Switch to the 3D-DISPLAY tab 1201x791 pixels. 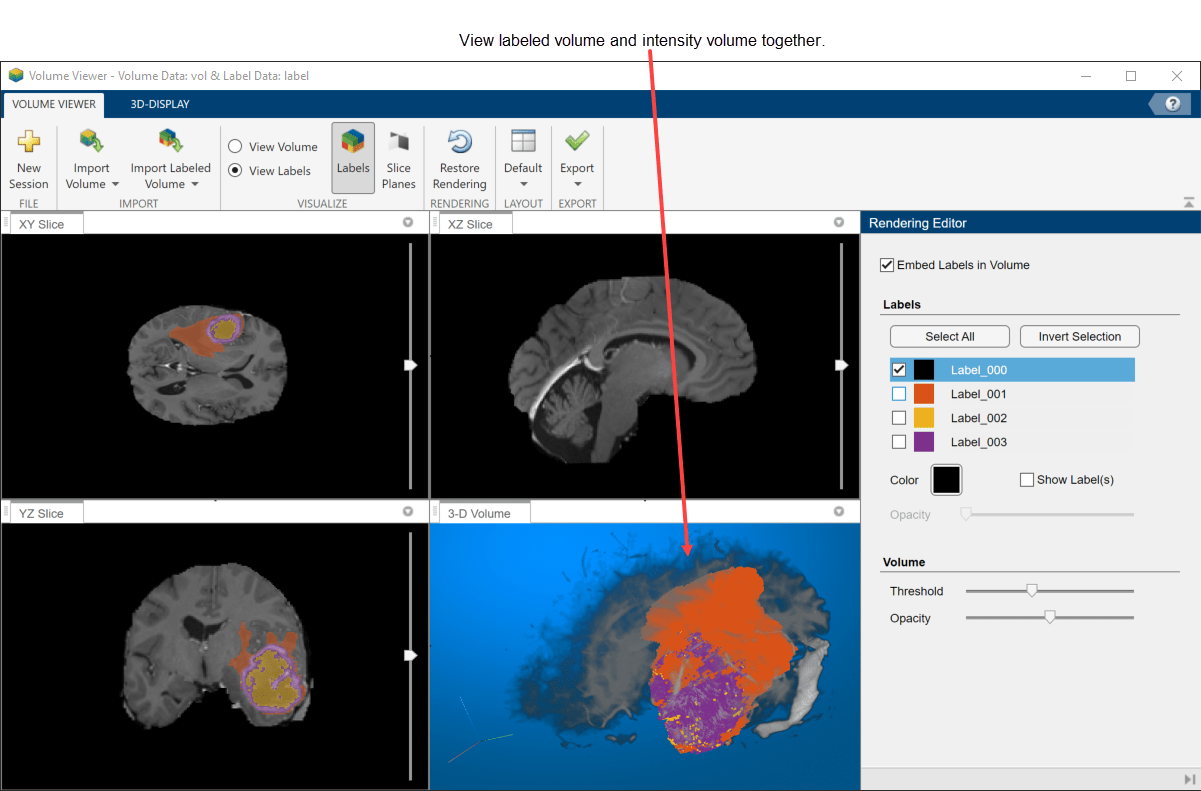pos(160,104)
